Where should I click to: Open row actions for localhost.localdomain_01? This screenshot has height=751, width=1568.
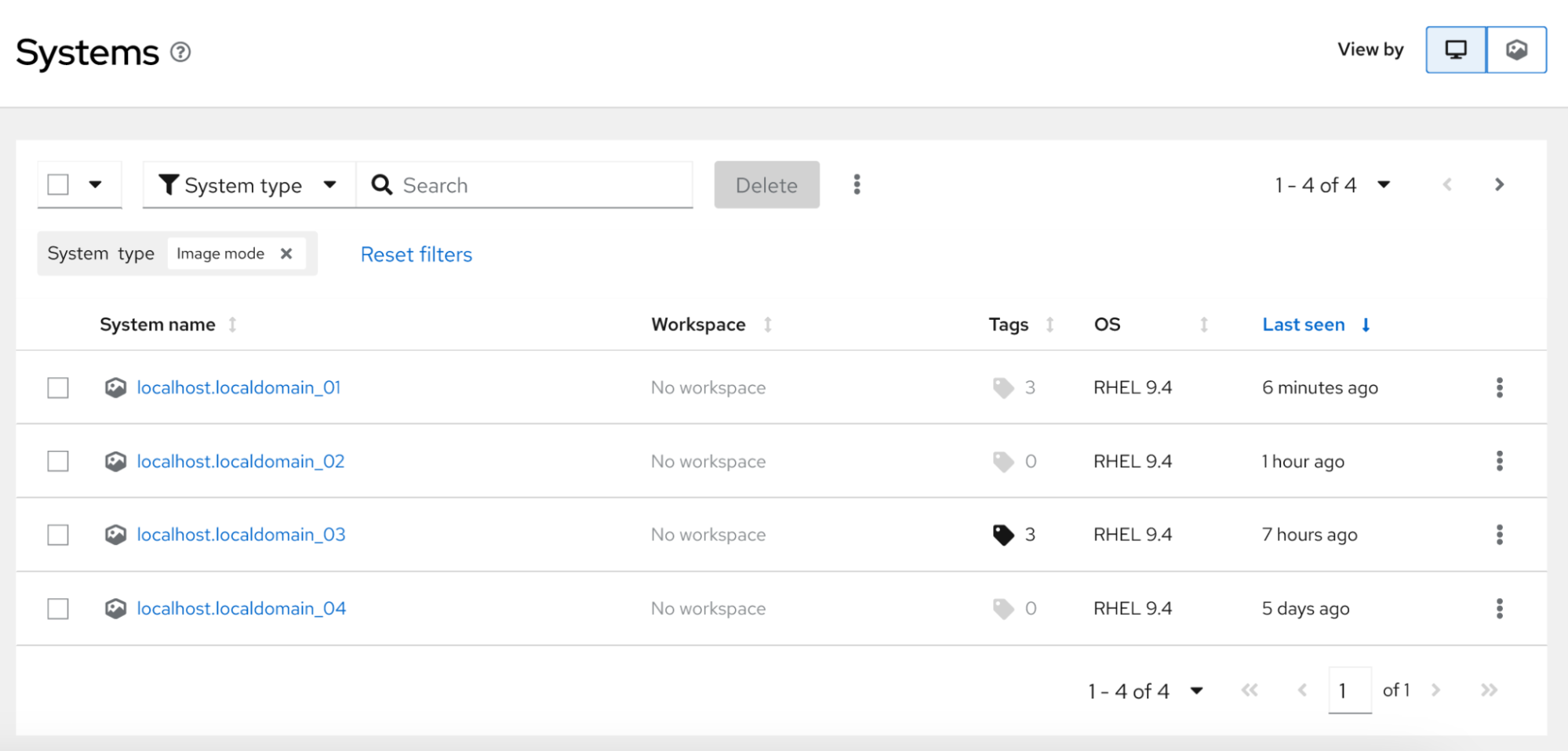click(x=1499, y=387)
